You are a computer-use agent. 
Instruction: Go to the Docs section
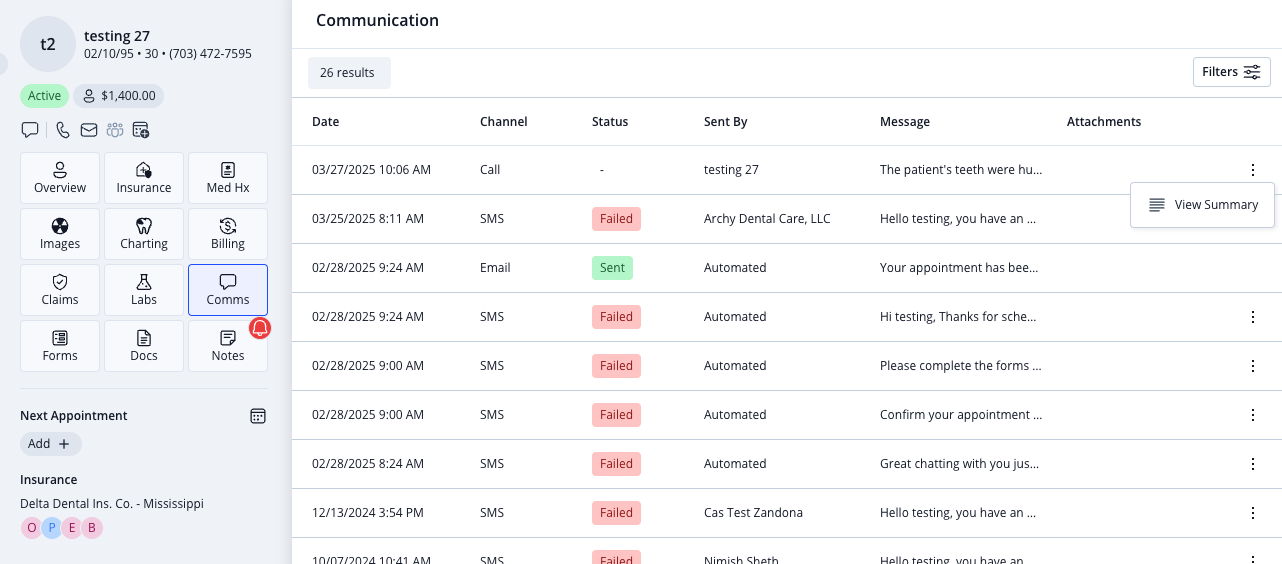144,346
